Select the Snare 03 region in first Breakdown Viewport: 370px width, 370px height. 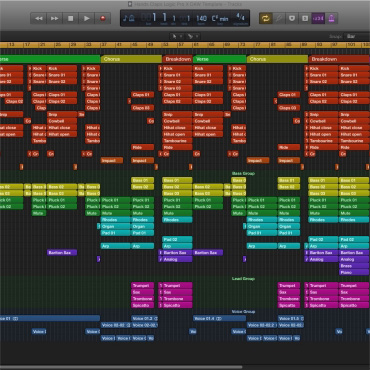click(x=177, y=88)
